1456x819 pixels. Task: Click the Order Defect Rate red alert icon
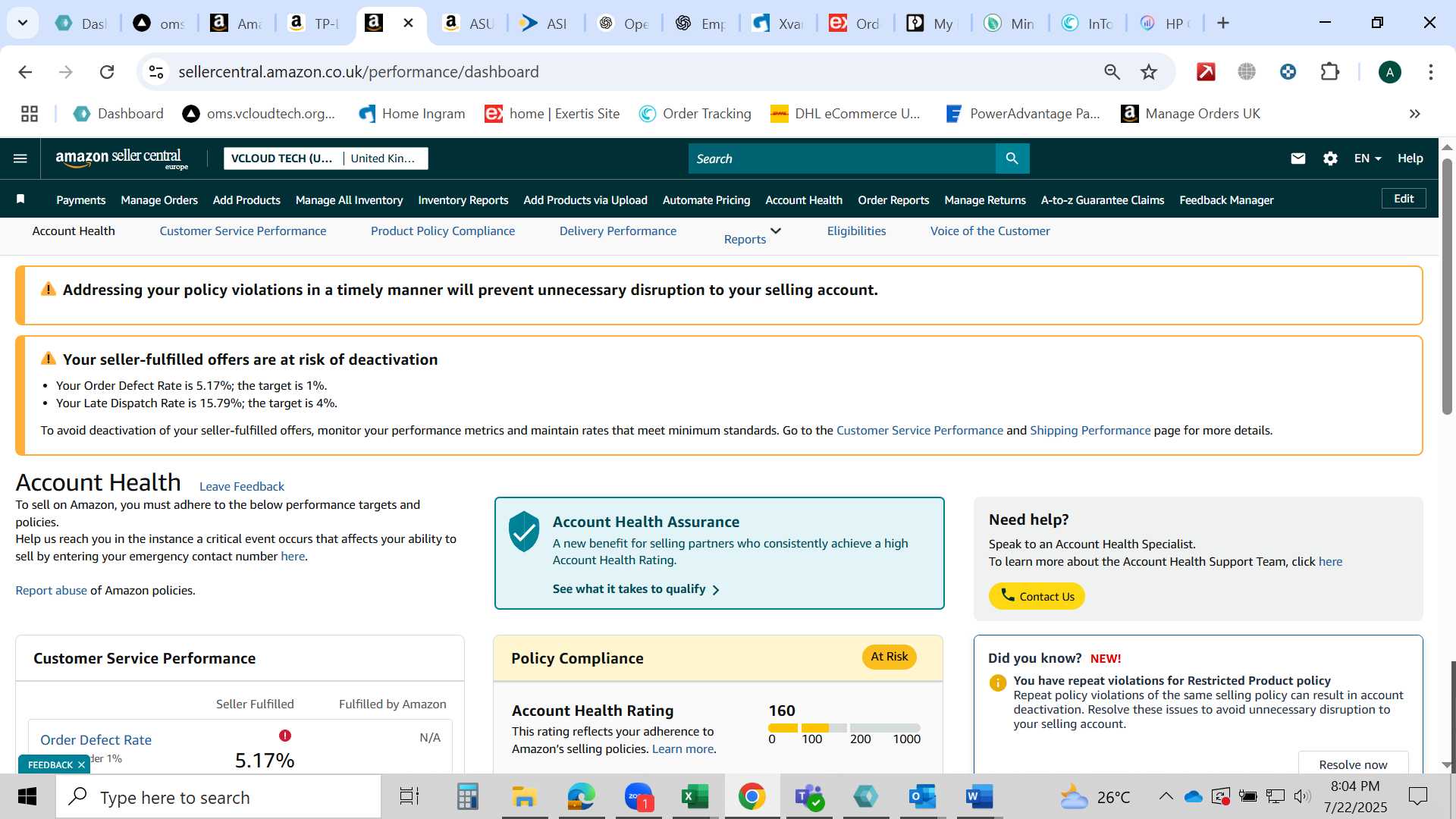[285, 736]
